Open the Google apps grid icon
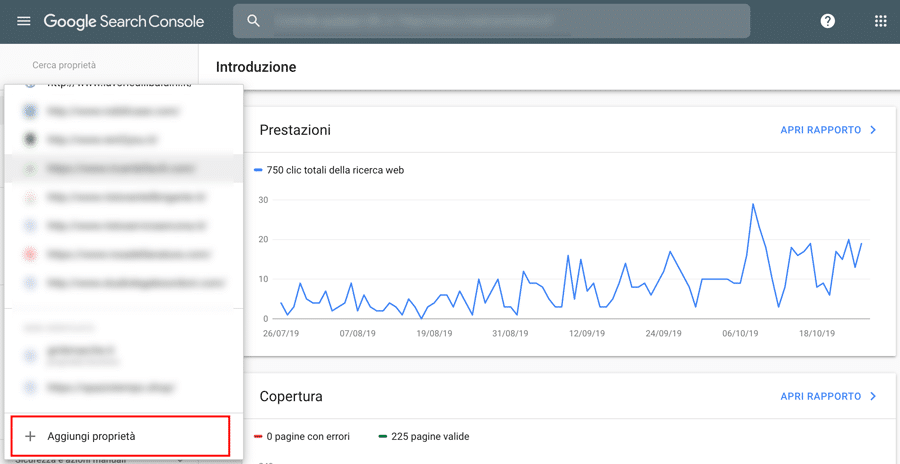Screen dimensions: 900x464 (880, 21)
